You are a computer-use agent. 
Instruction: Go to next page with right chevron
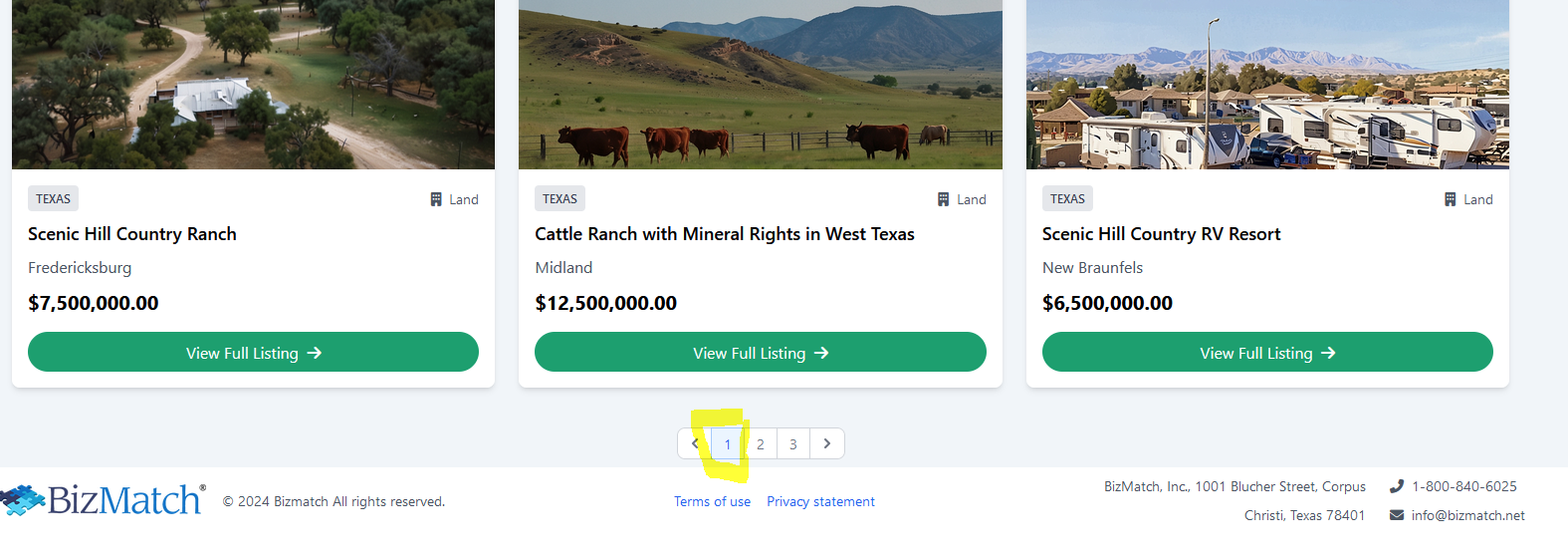click(827, 443)
